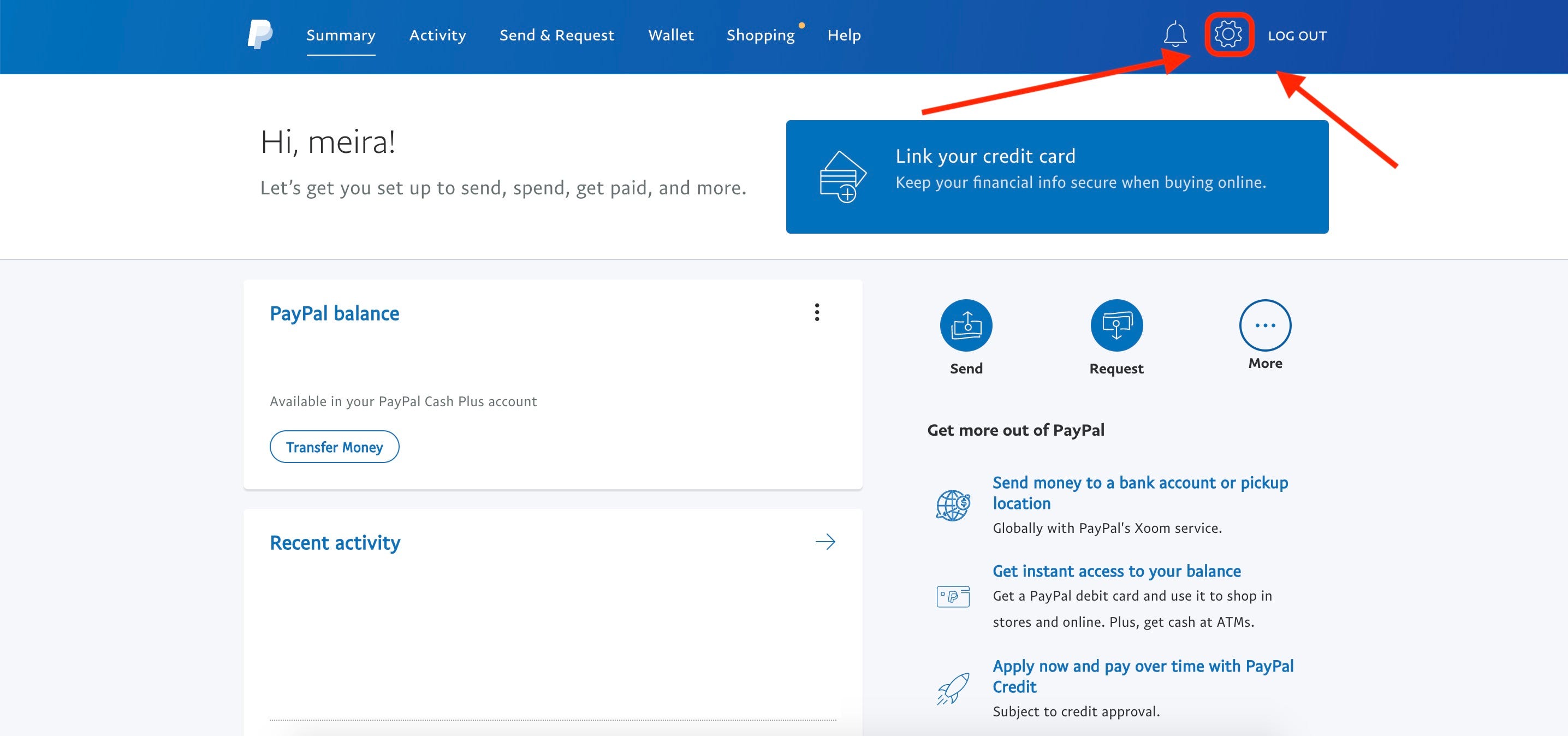The image size is (1568, 736).
Task: Click 'Subject to credit approval.' text
Action: 1076,711
